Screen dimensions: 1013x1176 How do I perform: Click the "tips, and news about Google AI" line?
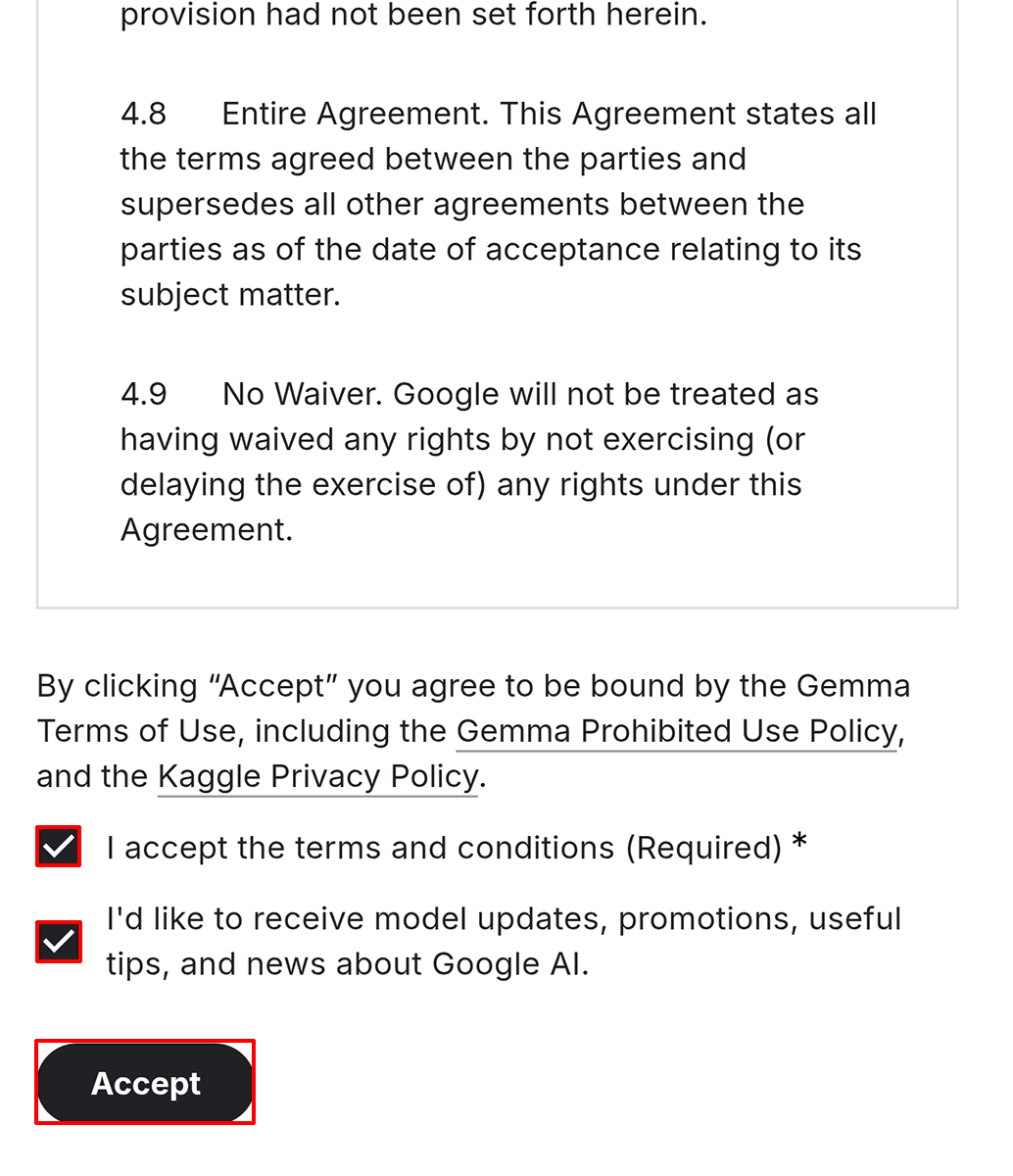348,964
